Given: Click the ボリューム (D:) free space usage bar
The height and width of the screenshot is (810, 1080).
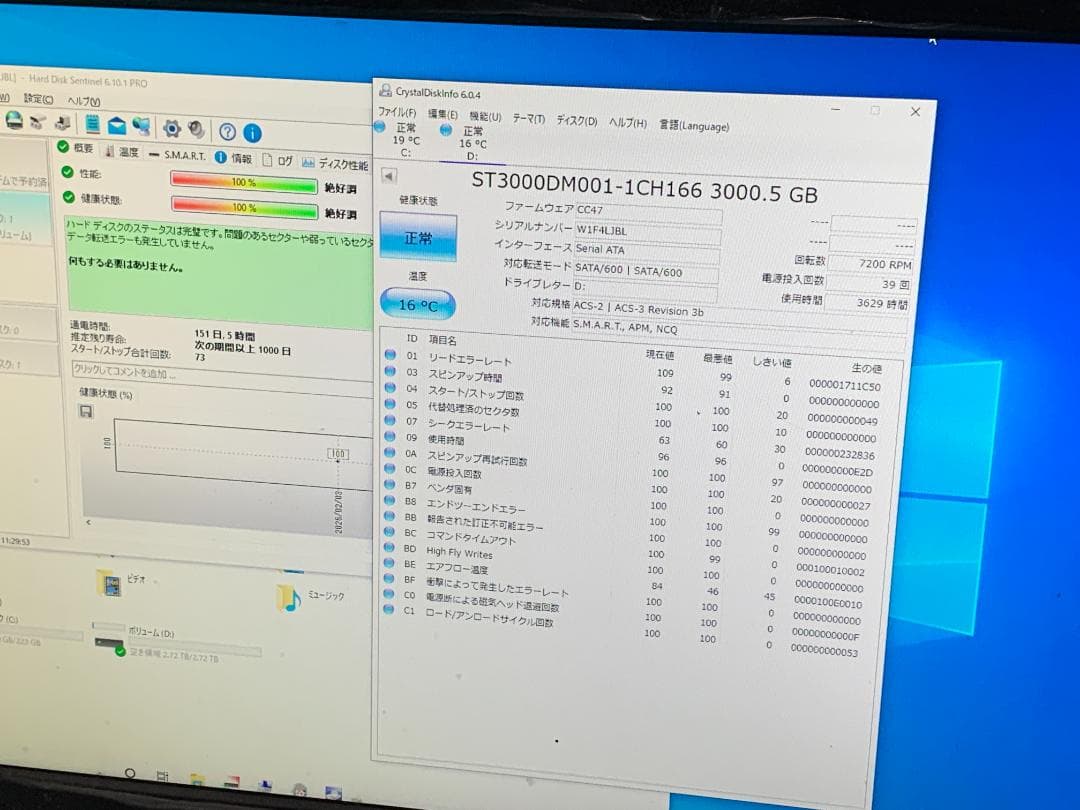Looking at the screenshot, I should (x=195, y=647).
